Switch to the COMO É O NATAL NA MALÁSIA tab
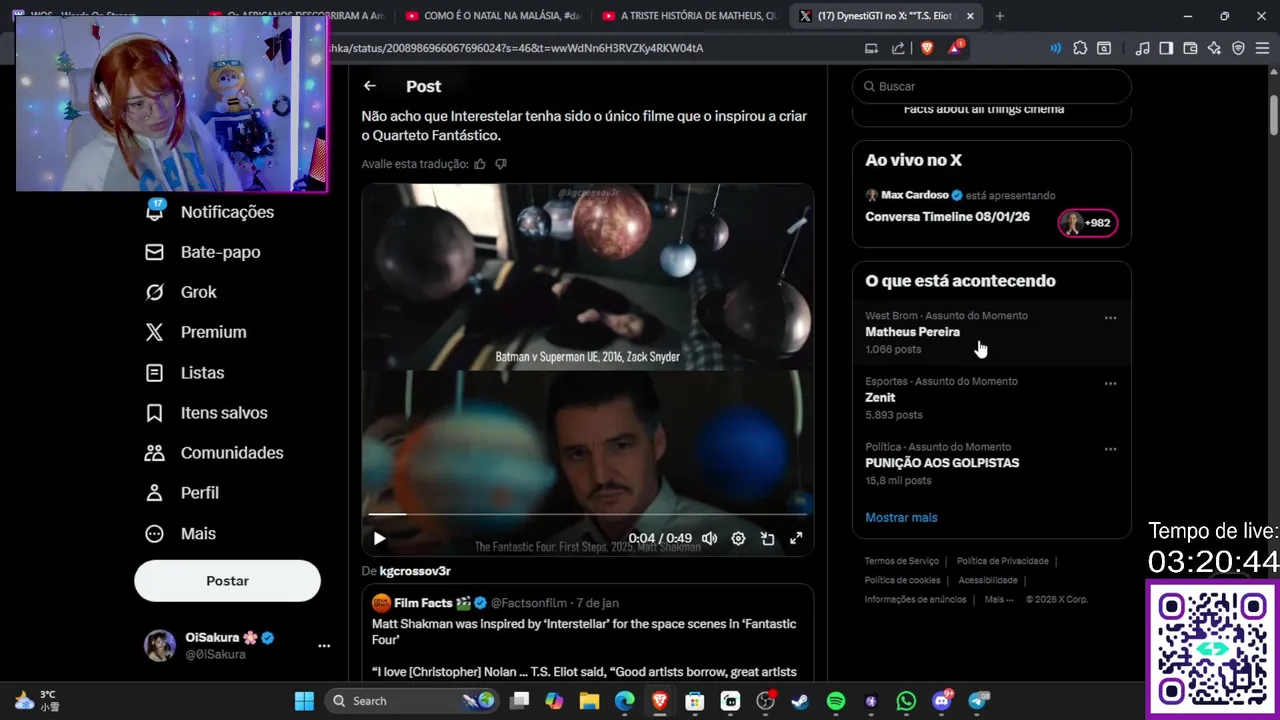 pyautogui.click(x=492, y=15)
